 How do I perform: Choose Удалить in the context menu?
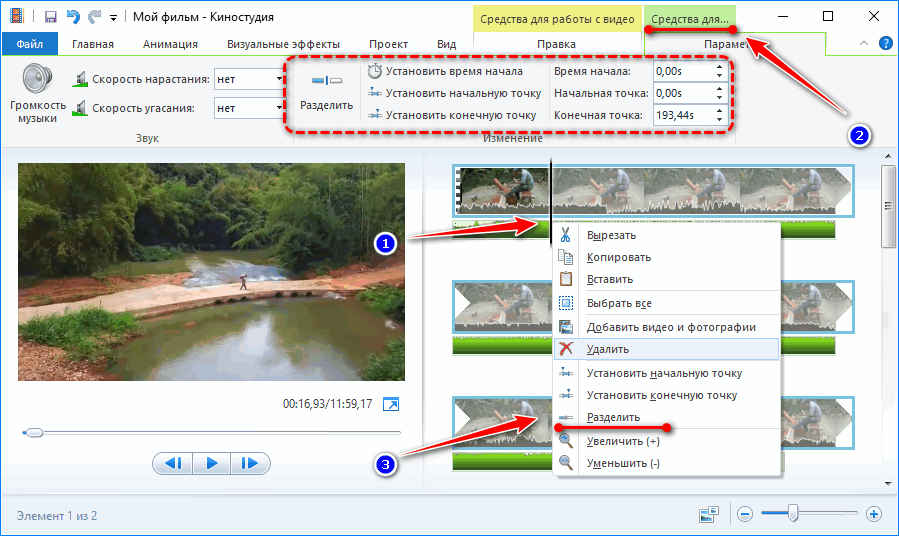[x=608, y=349]
